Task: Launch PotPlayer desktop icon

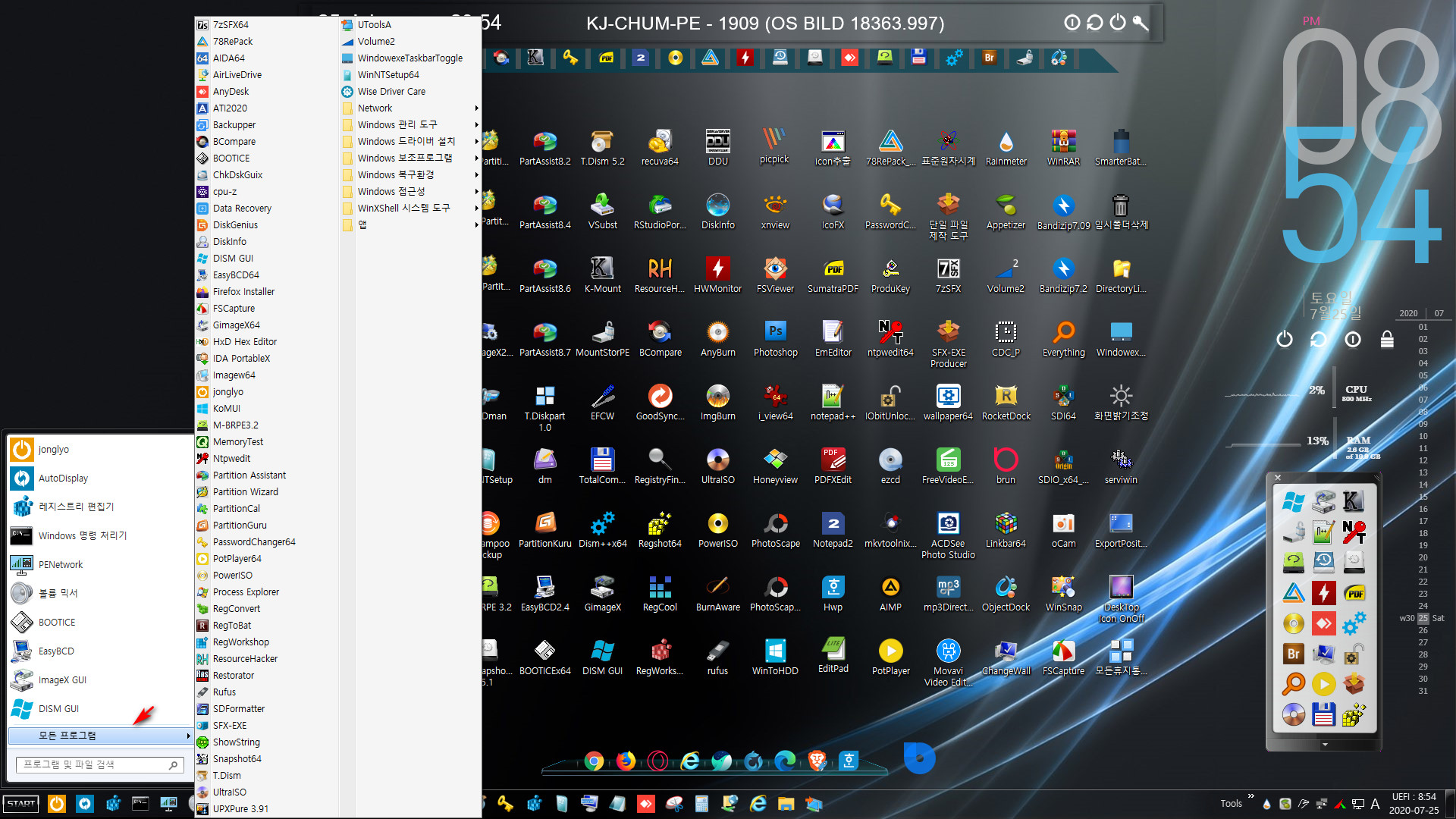Action: [890, 657]
